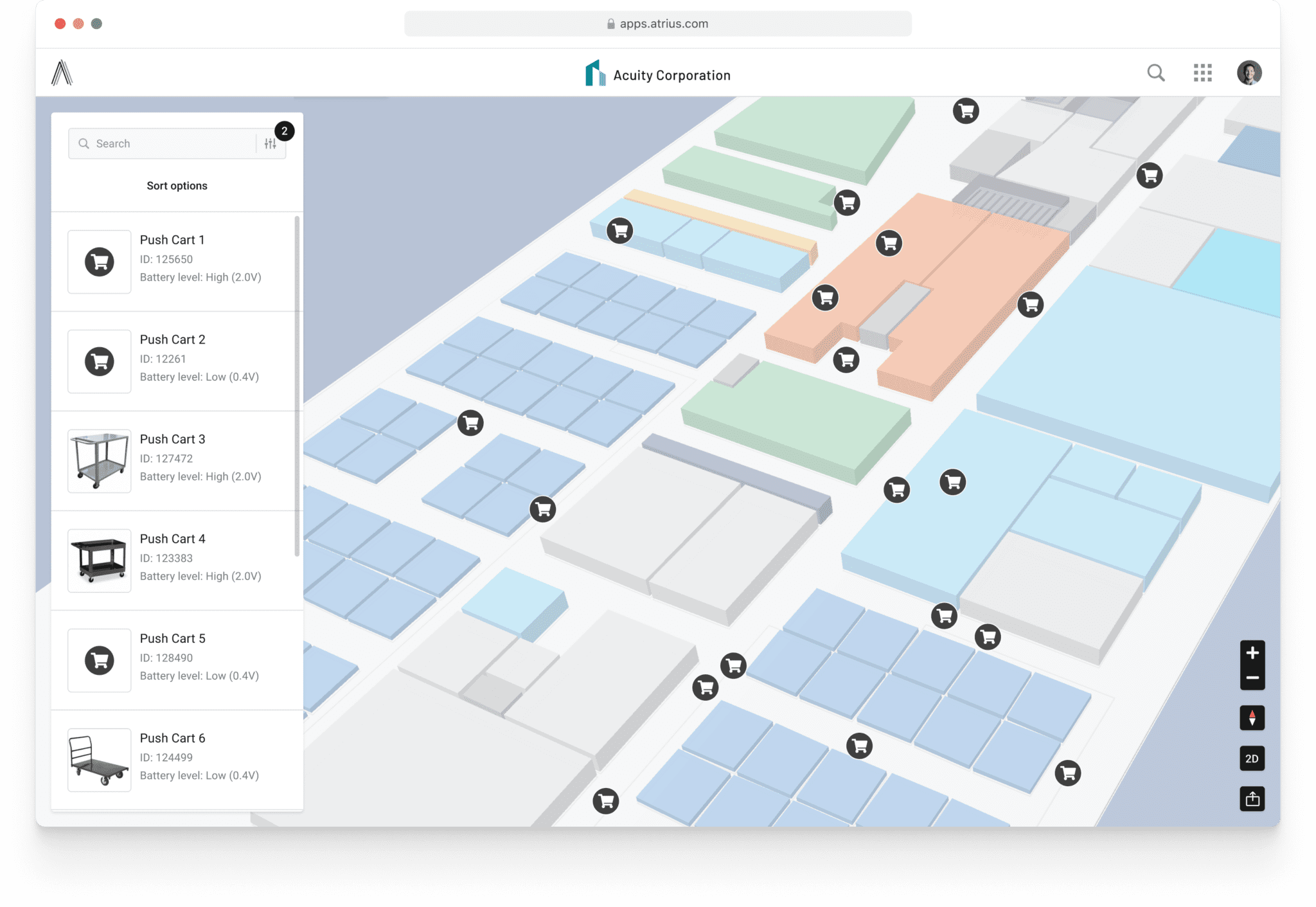Click the filter count badge showing 2
Image resolution: width=1316 pixels, height=907 pixels.
point(284,131)
